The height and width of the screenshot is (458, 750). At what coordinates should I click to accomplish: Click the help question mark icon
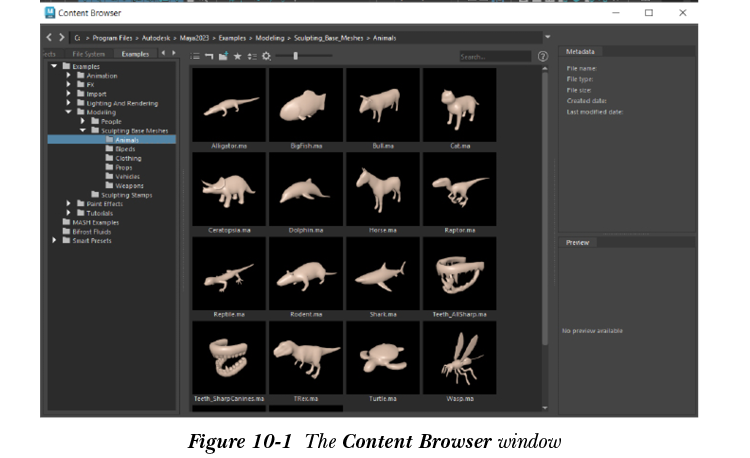tap(543, 57)
